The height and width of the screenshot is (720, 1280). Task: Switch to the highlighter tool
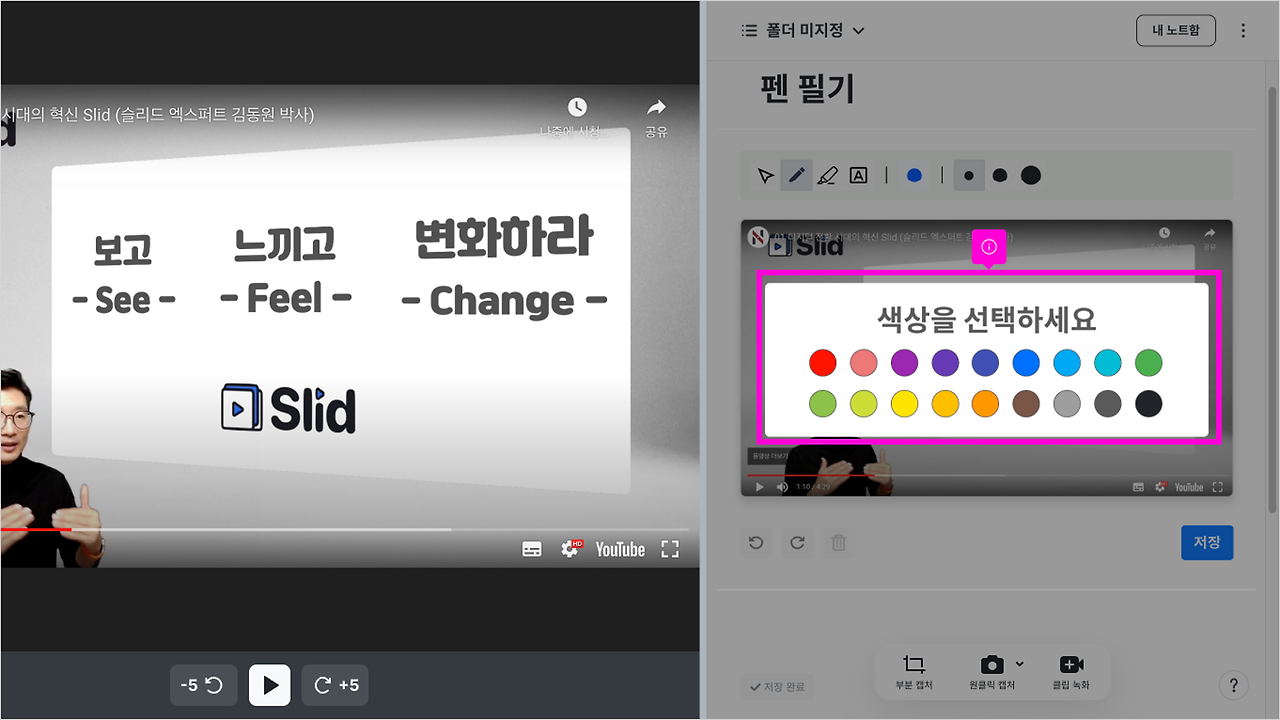(827, 175)
